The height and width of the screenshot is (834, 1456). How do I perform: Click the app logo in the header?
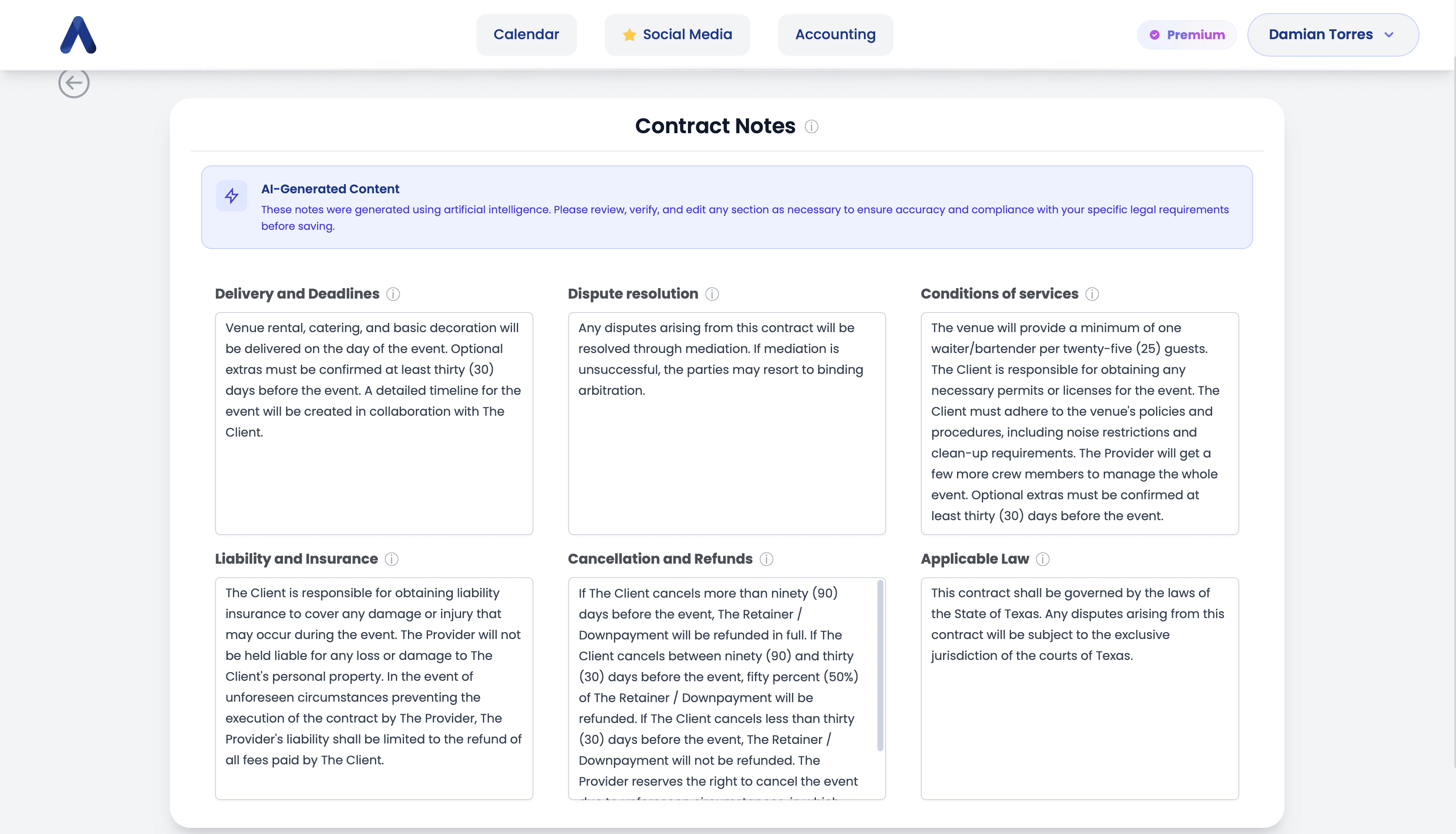(78, 35)
